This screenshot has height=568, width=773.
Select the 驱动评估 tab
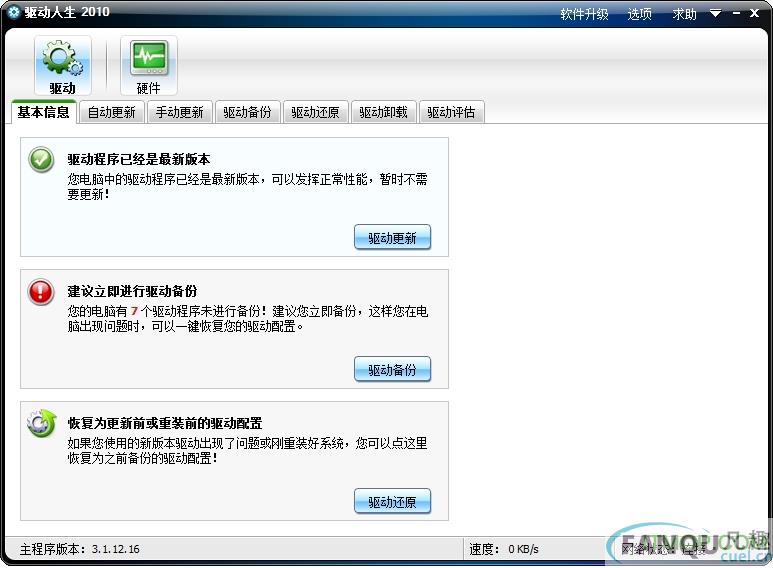452,112
